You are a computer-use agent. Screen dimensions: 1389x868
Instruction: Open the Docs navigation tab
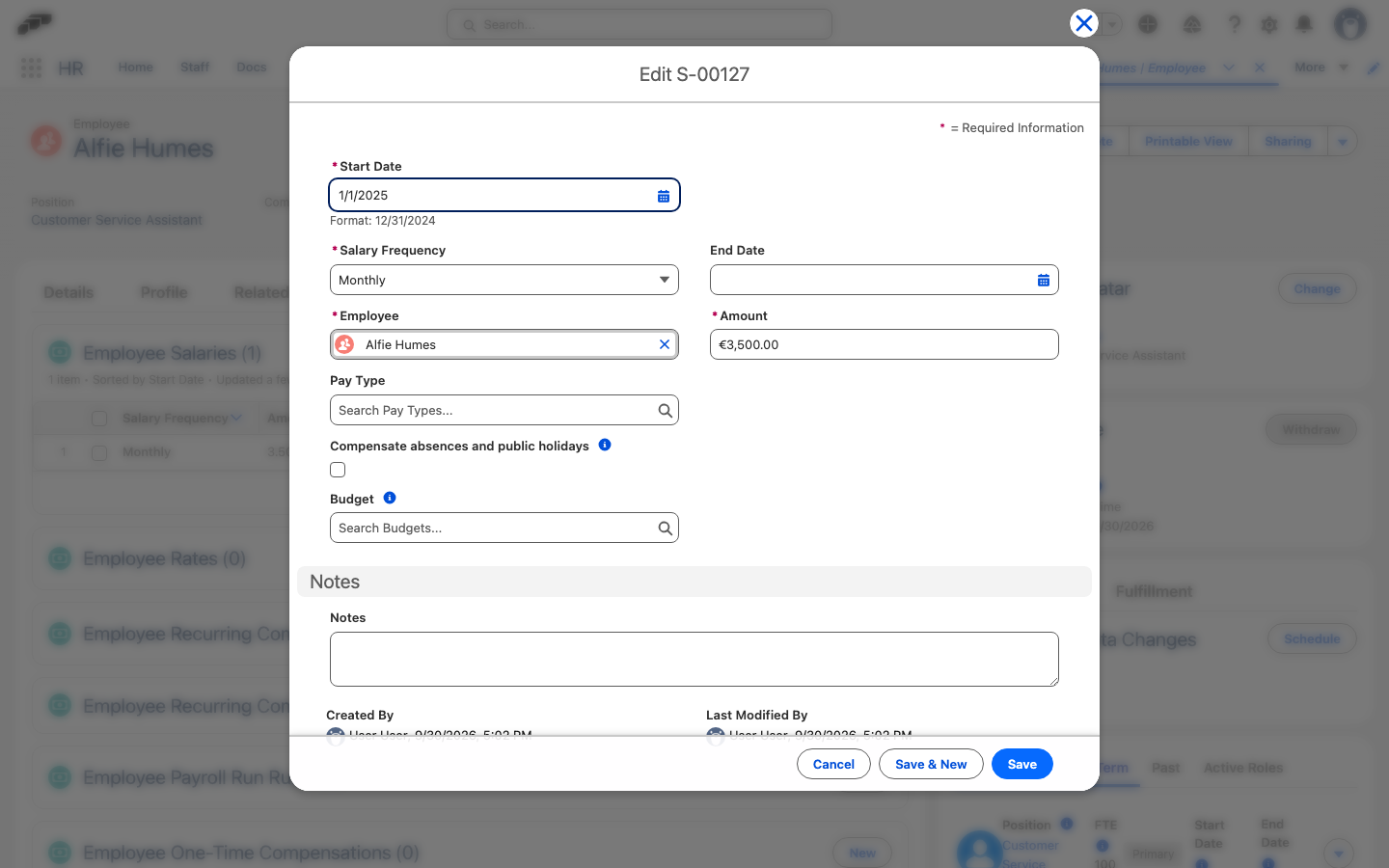tap(252, 68)
